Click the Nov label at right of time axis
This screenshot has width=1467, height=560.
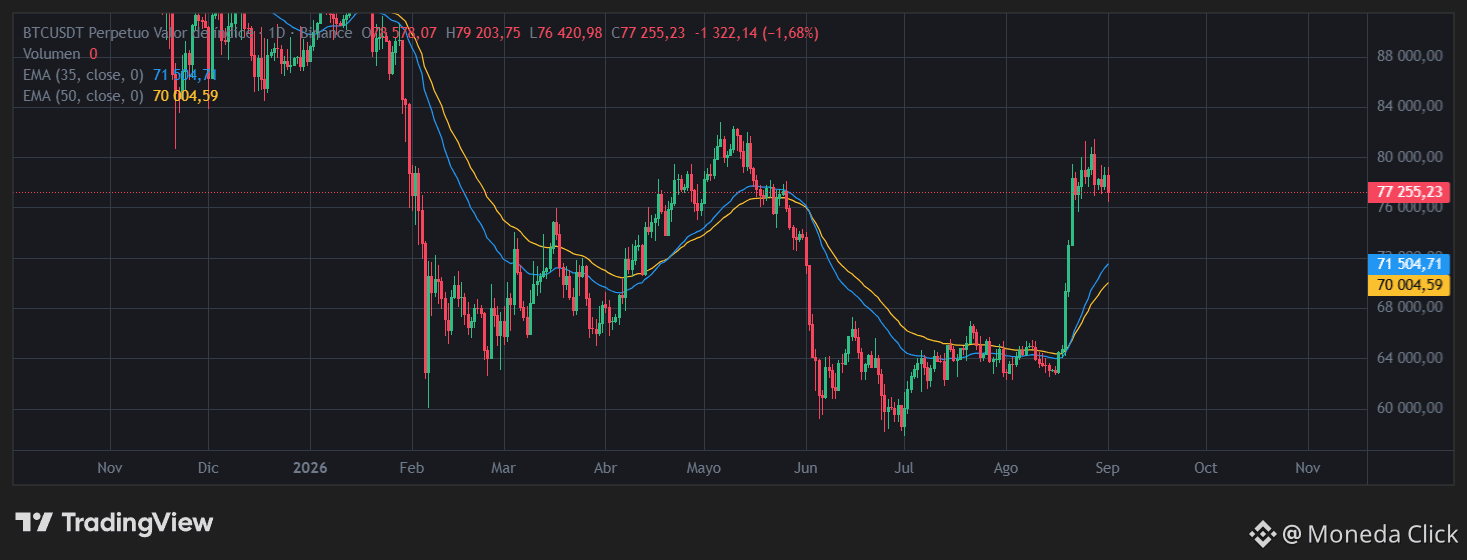point(1308,467)
